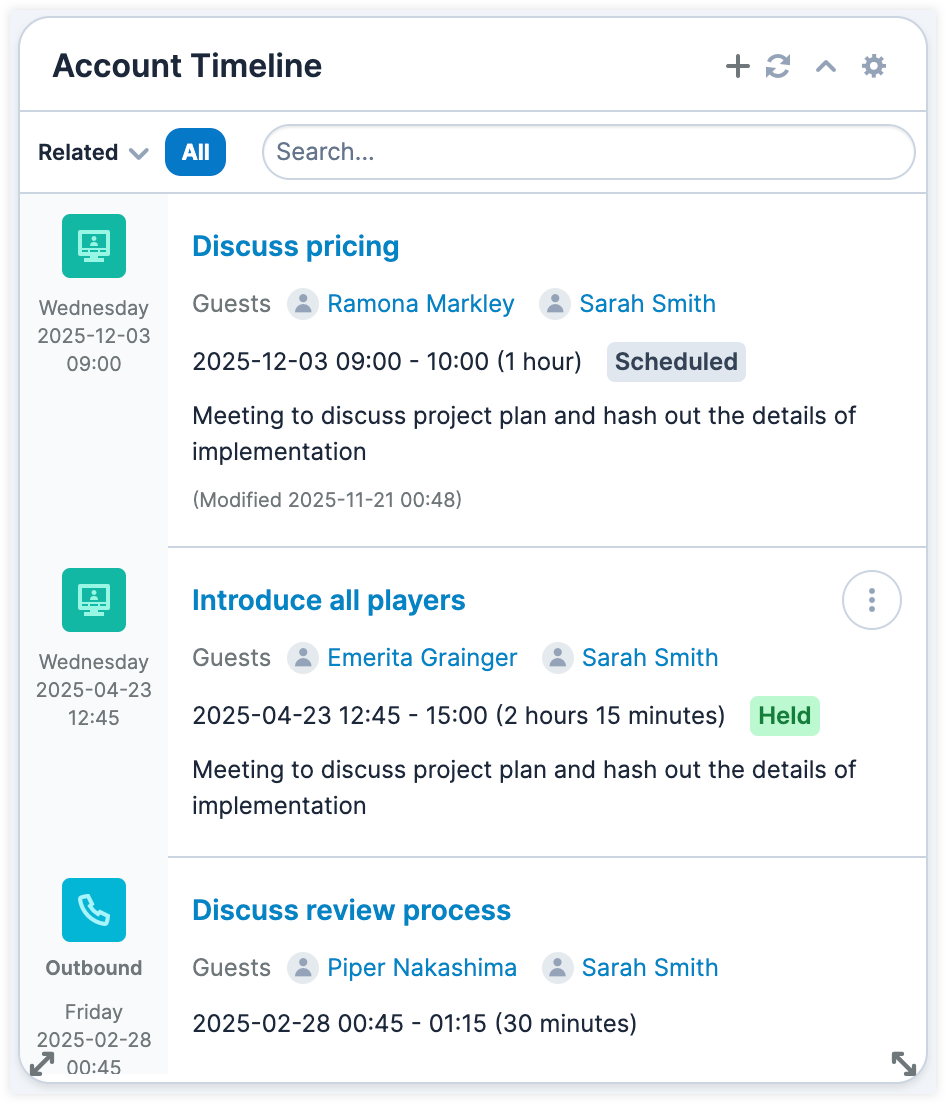The height and width of the screenshot is (1104, 946).
Task: Open timeline settings gear
Action: 874,67
